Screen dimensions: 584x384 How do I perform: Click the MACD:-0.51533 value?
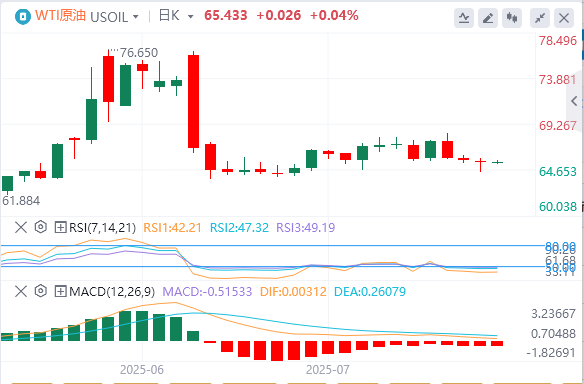(207, 292)
